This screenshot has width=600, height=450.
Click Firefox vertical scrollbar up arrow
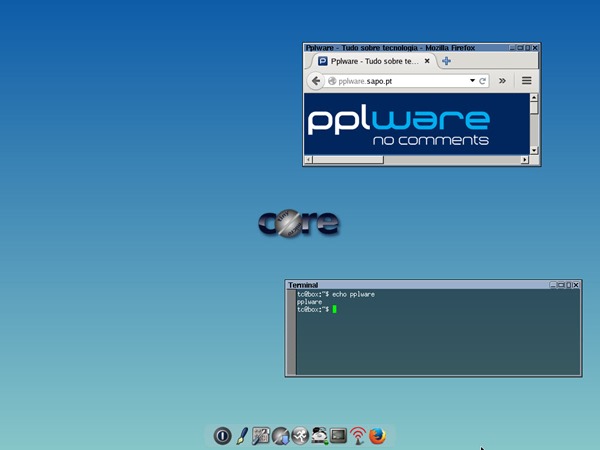pyautogui.click(x=534, y=98)
